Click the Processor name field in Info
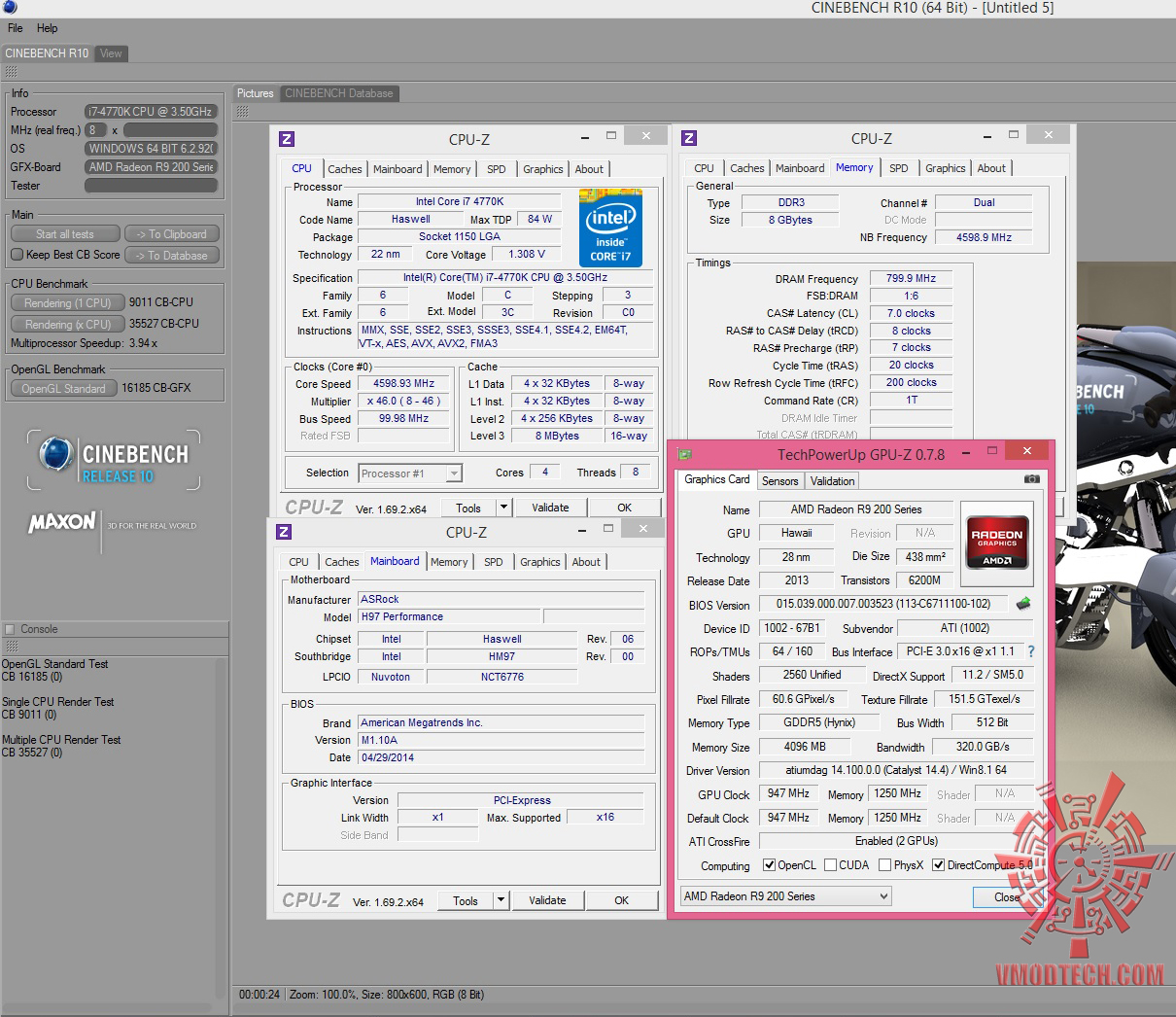The width and height of the screenshot is (1176, 1017). pyautogui.click(x=151, y=112)
